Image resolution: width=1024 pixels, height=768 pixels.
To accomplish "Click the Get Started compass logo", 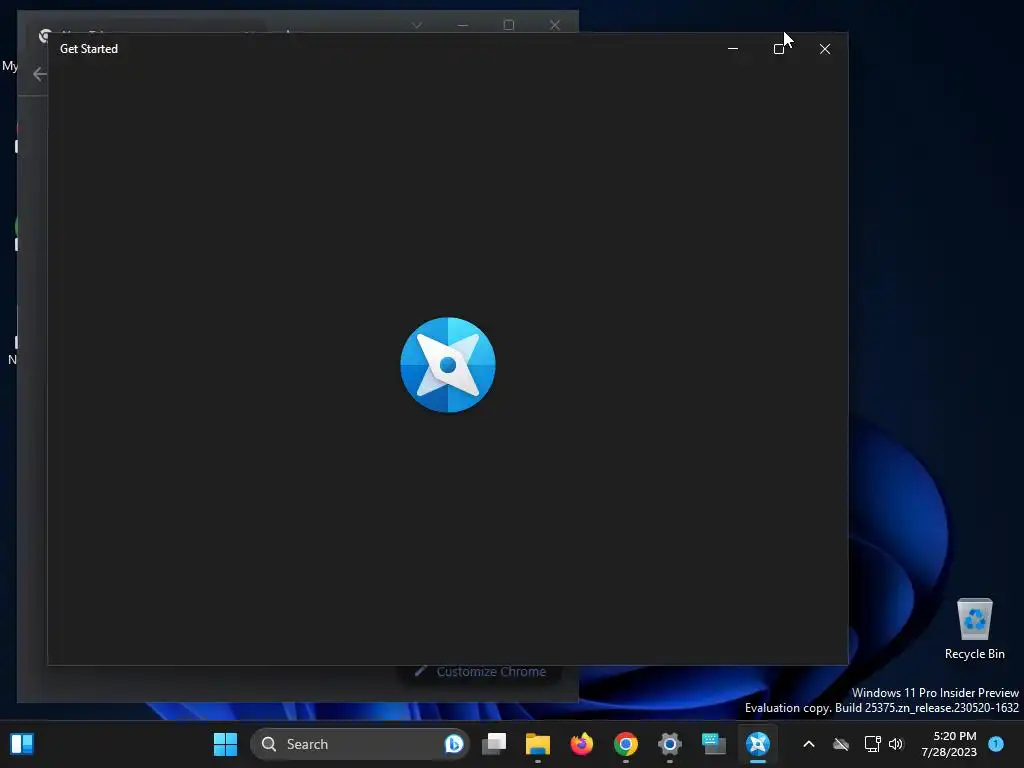I will pyautogui.click(x=448, y=365).
